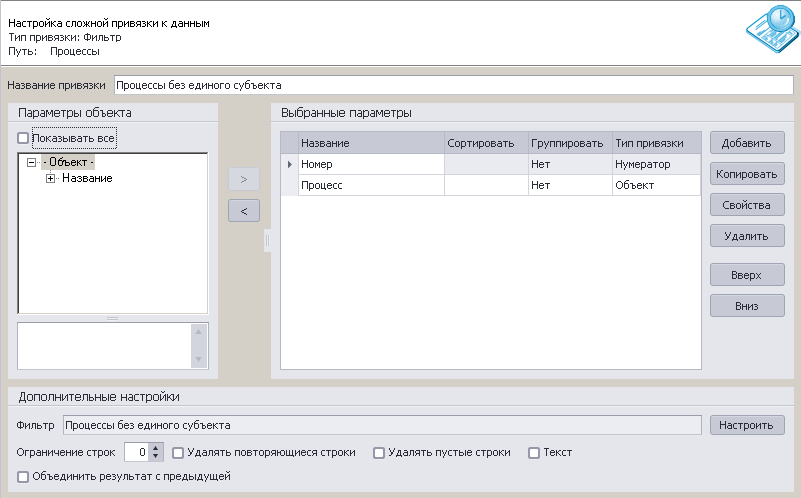Click the Настроить filter button

point(747,425)
